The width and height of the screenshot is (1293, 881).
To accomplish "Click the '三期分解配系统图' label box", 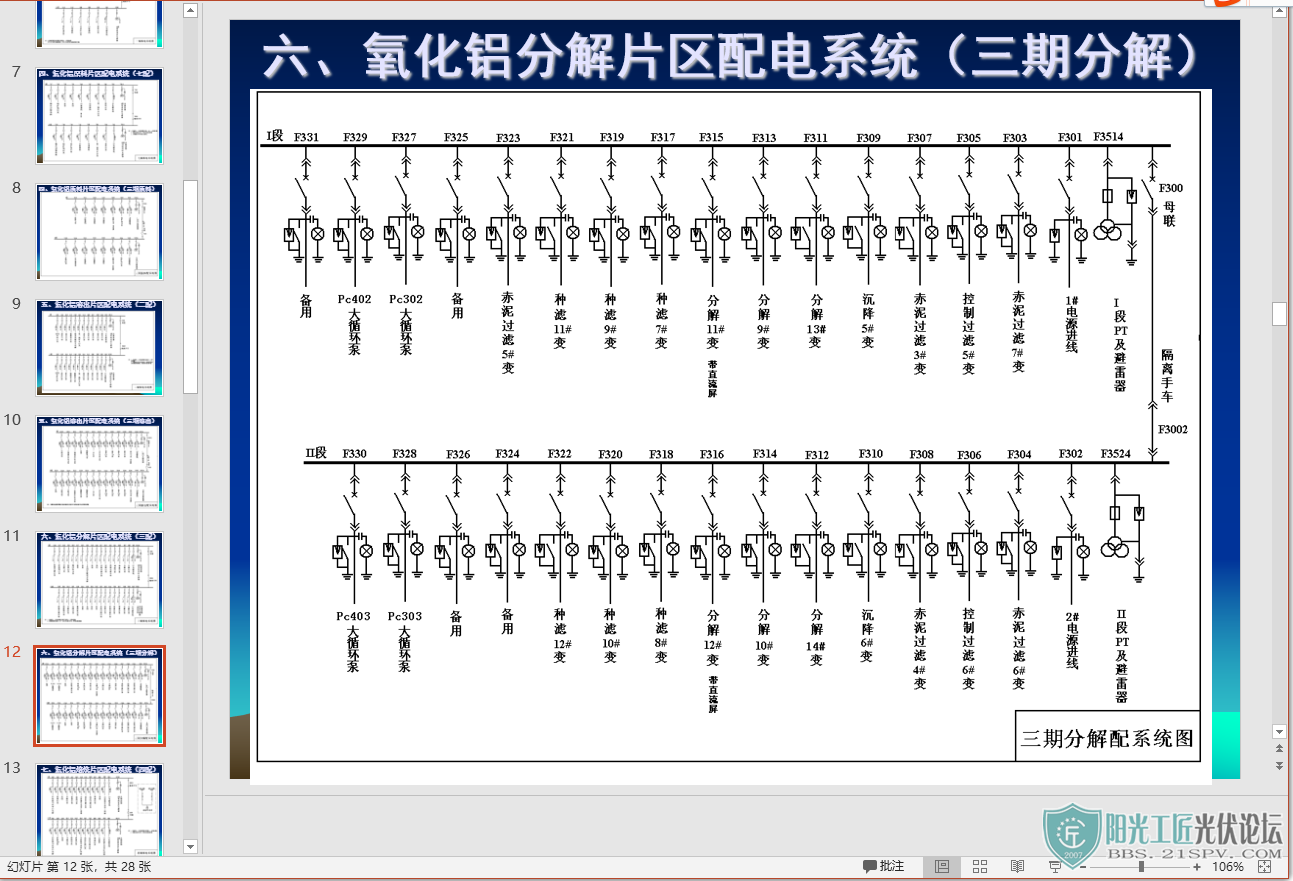I will [1107, 739].
